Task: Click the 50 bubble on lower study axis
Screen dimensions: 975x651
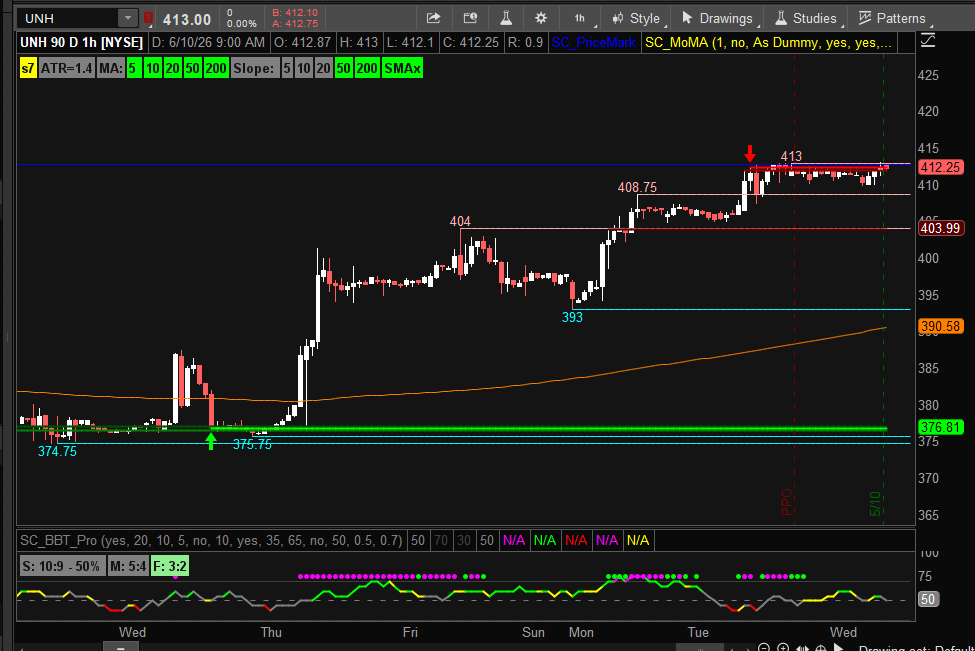Action: click(x=928, y=599)
